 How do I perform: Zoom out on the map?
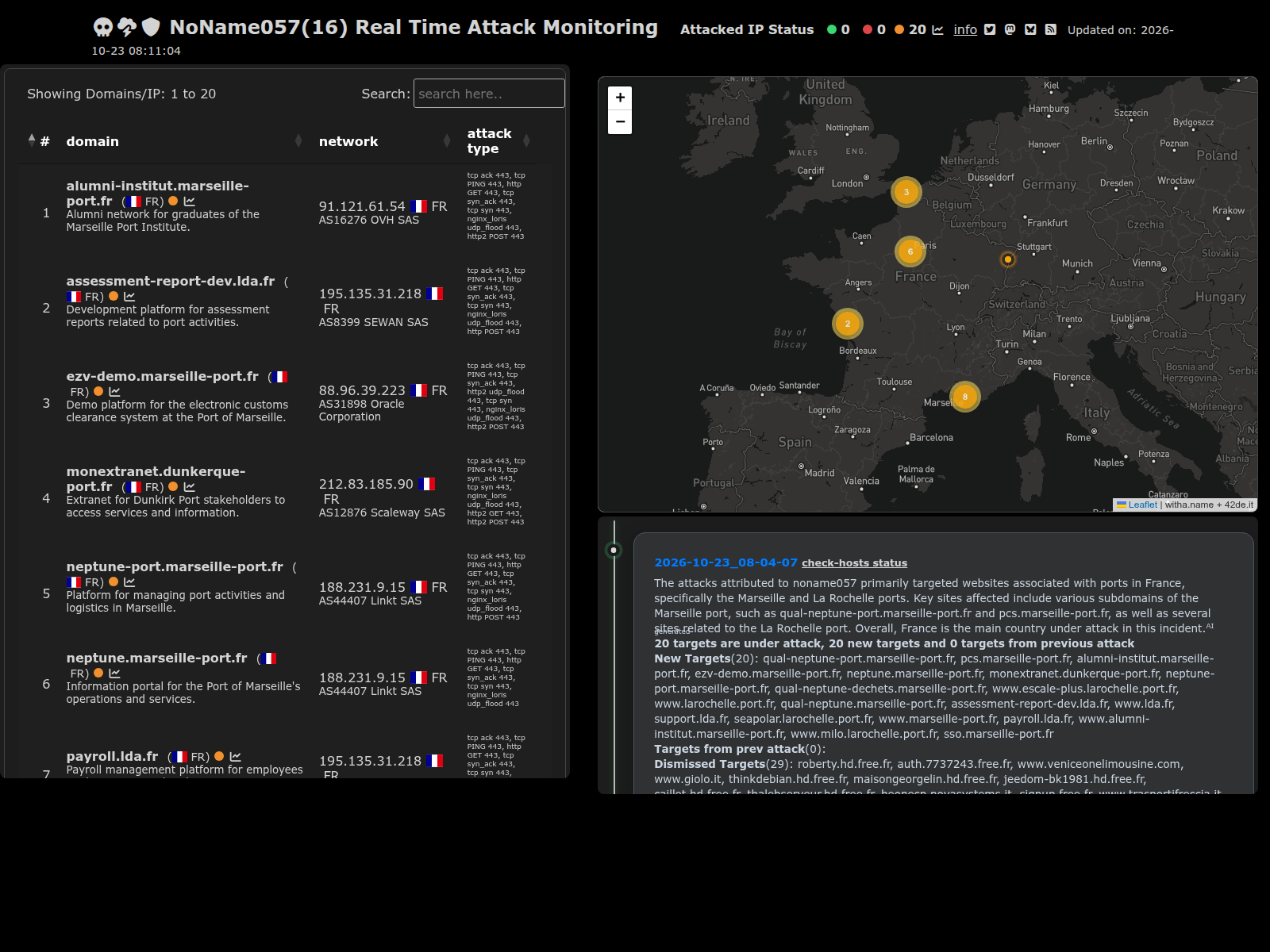[x=620, y=122]
